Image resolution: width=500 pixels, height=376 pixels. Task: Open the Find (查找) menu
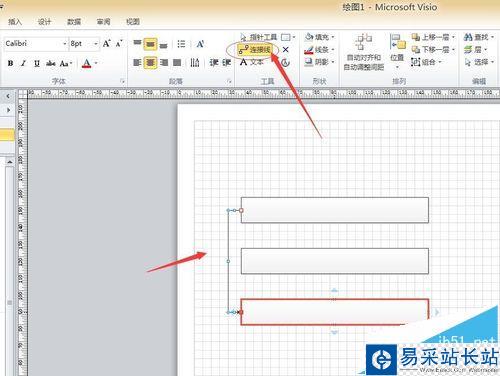[x=479, y=37]
